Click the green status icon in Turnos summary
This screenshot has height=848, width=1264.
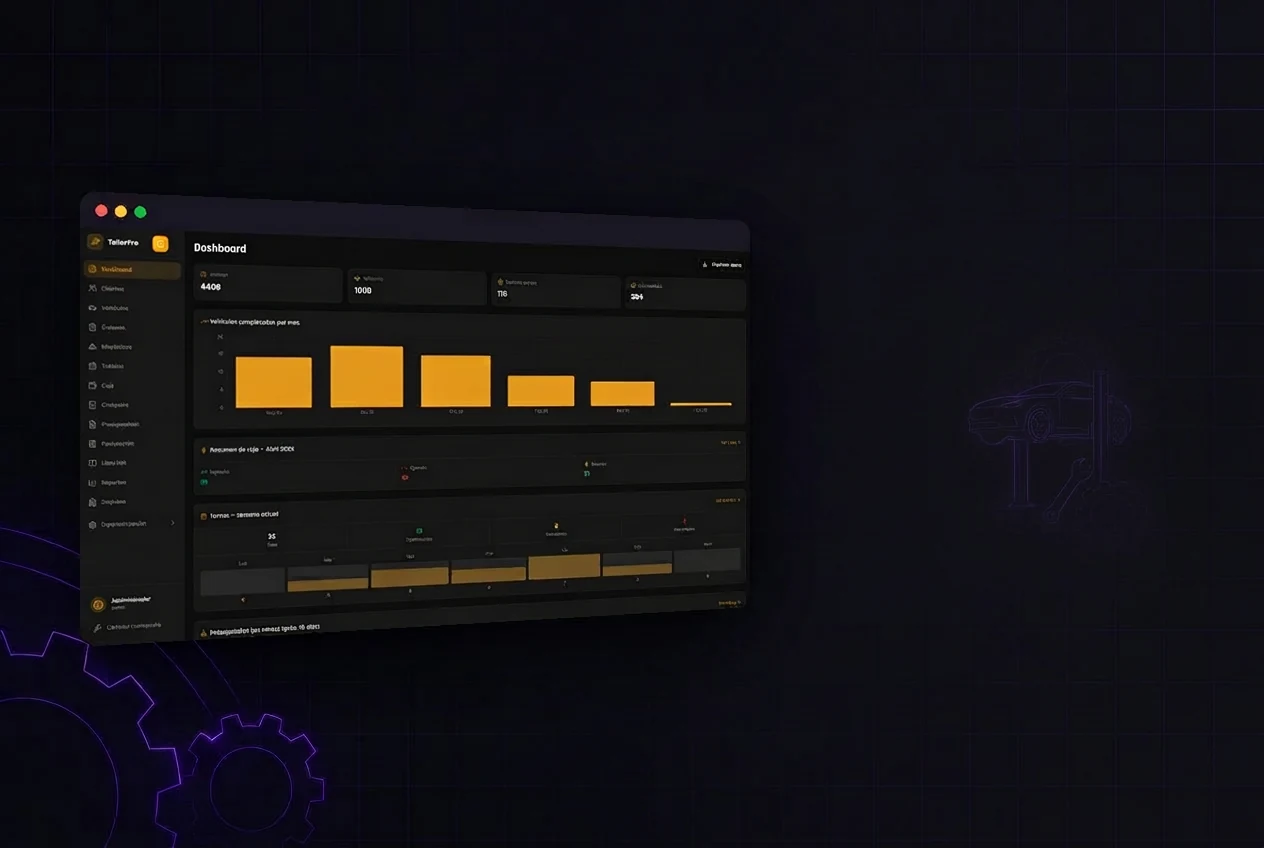(419, 531)
